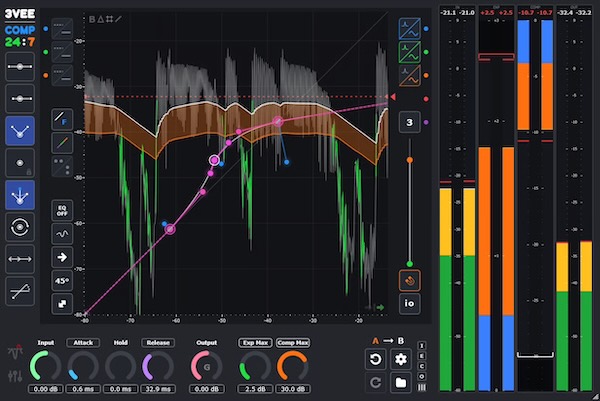Select the blue band filter view icon
600x401 pixels.
click(x=409, y=29)
